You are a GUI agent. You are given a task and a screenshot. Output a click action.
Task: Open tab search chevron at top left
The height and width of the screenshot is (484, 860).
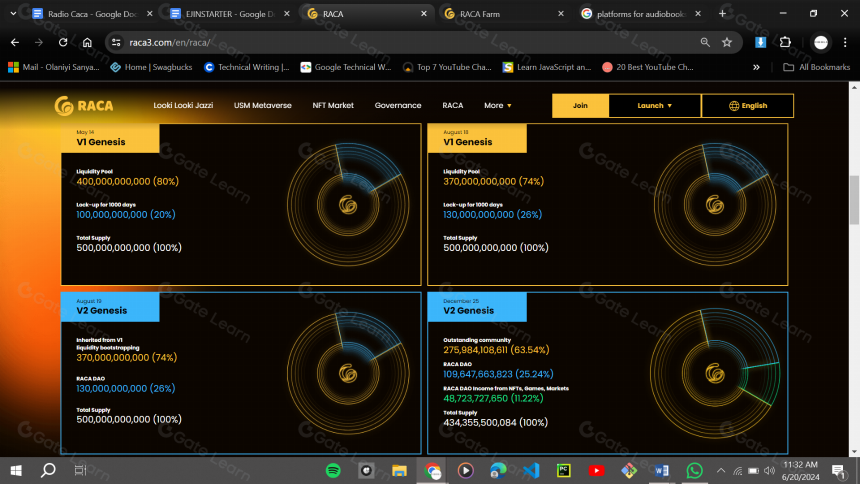pos(13,14)
